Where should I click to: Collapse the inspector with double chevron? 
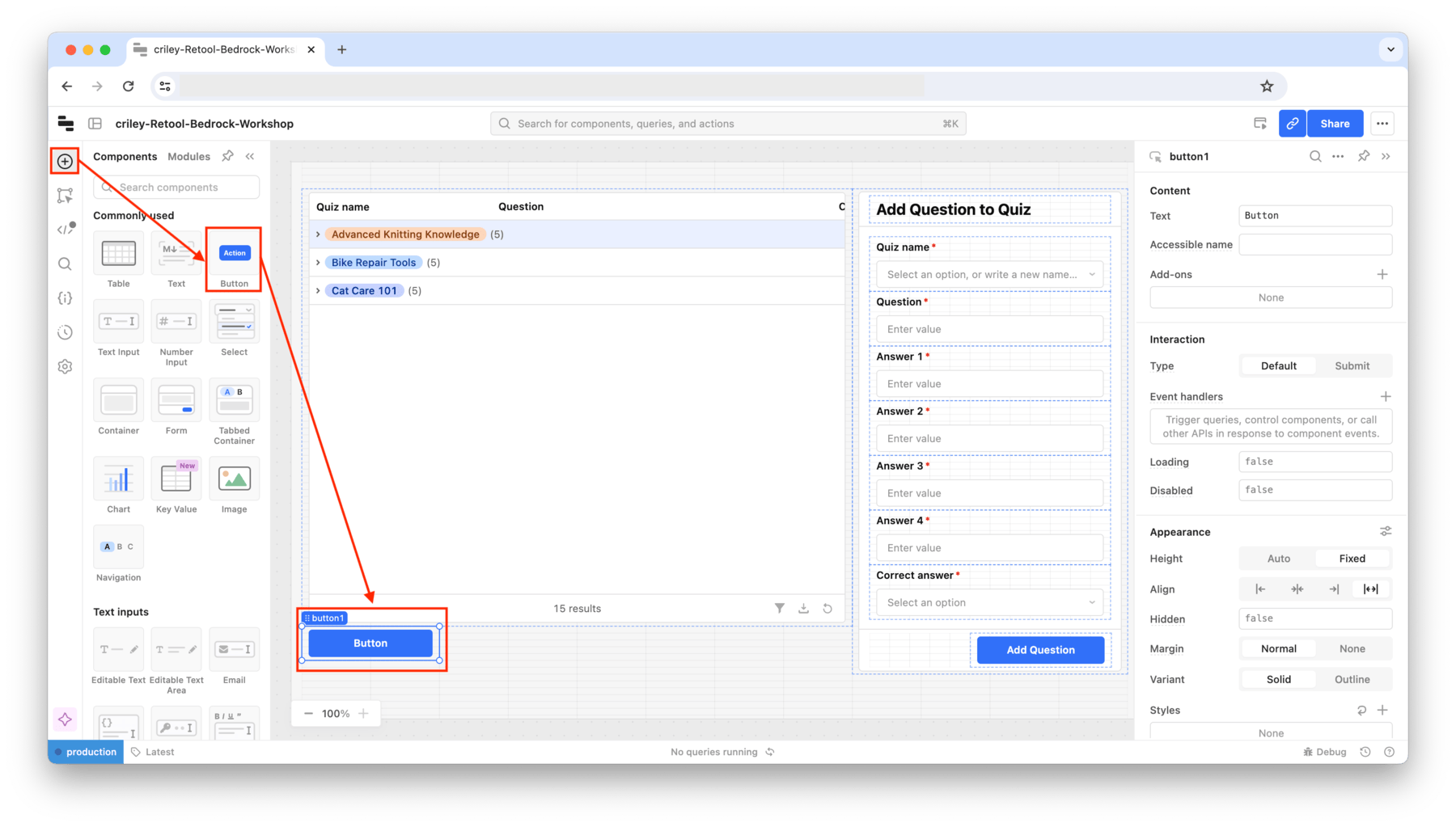tap(1386, 156)
